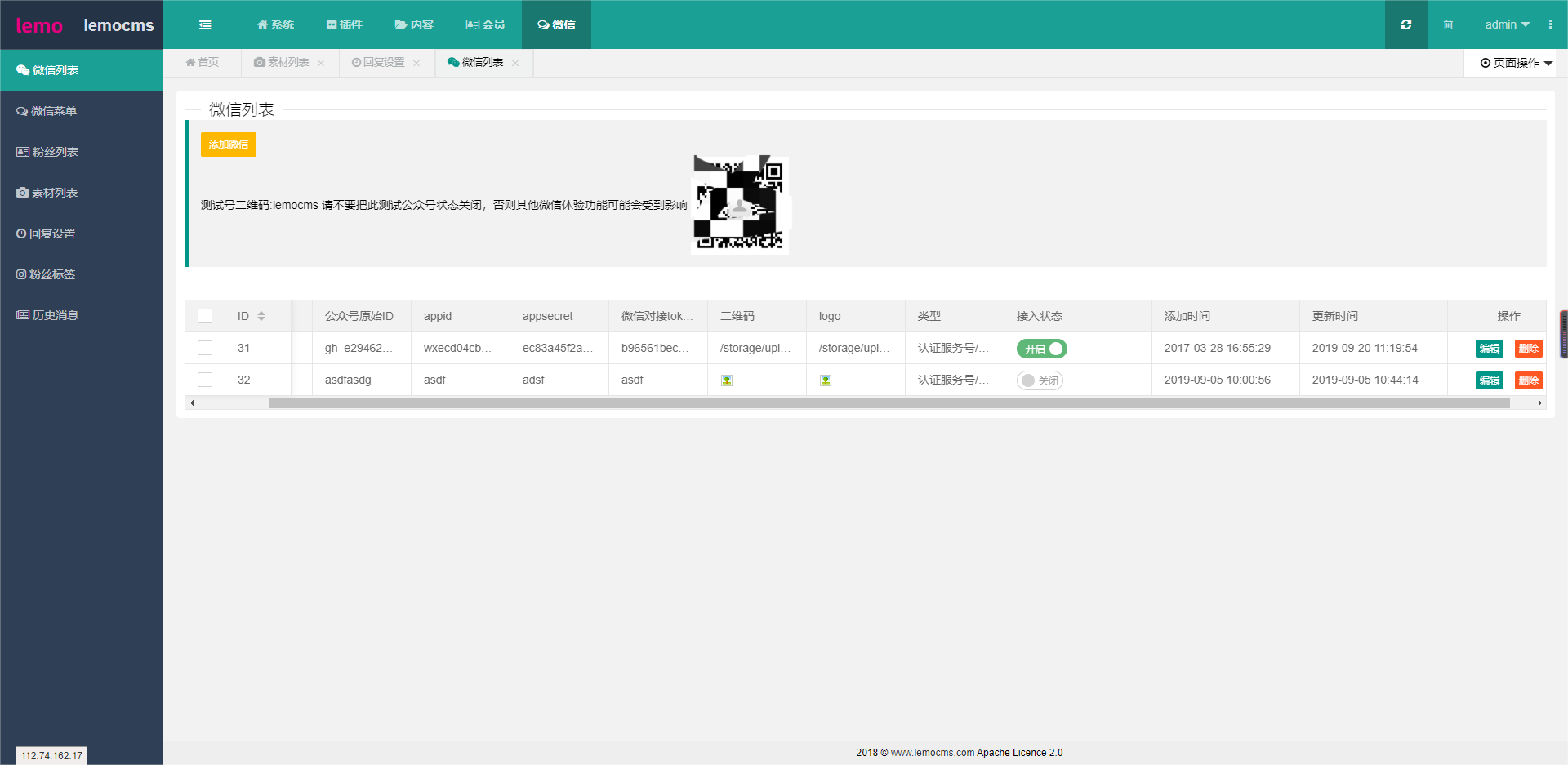
Task: View the lemocms test account QR code image
Action: 740,203
